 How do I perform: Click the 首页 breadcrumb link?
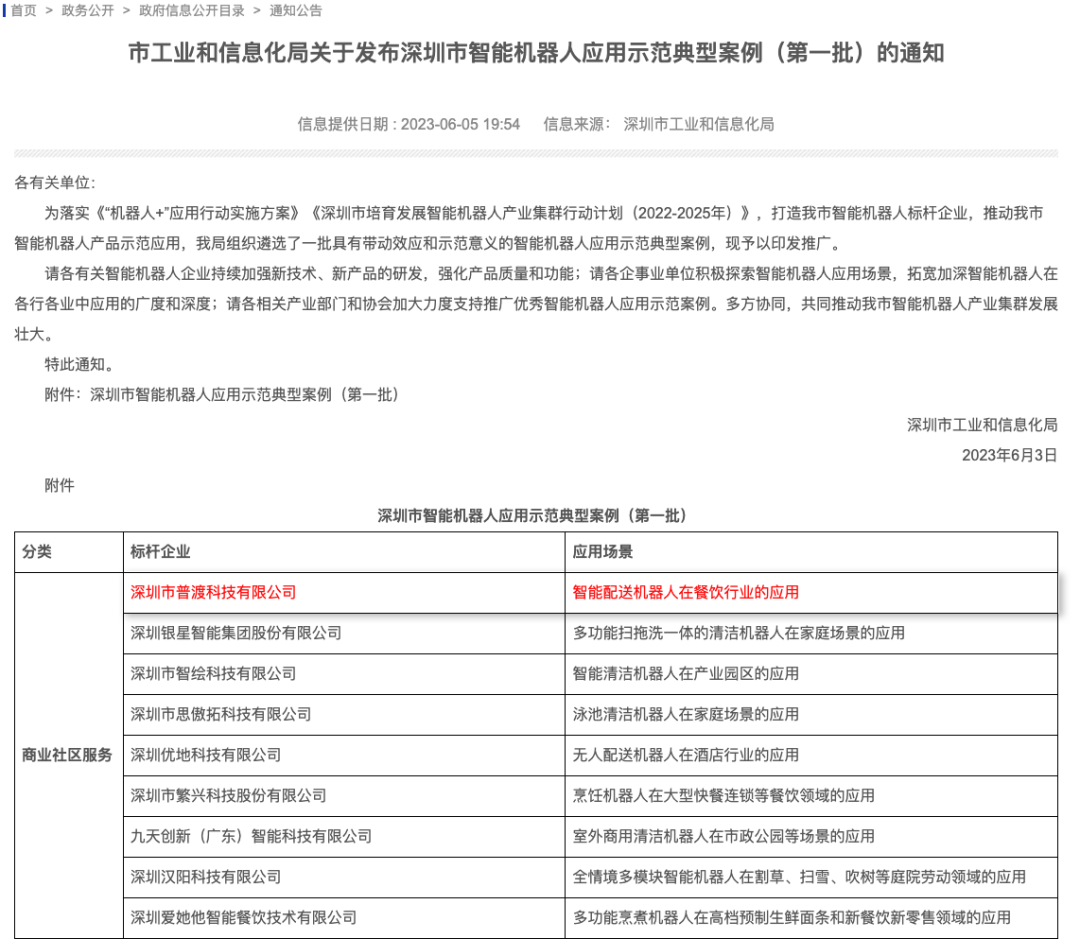(24, 10)
